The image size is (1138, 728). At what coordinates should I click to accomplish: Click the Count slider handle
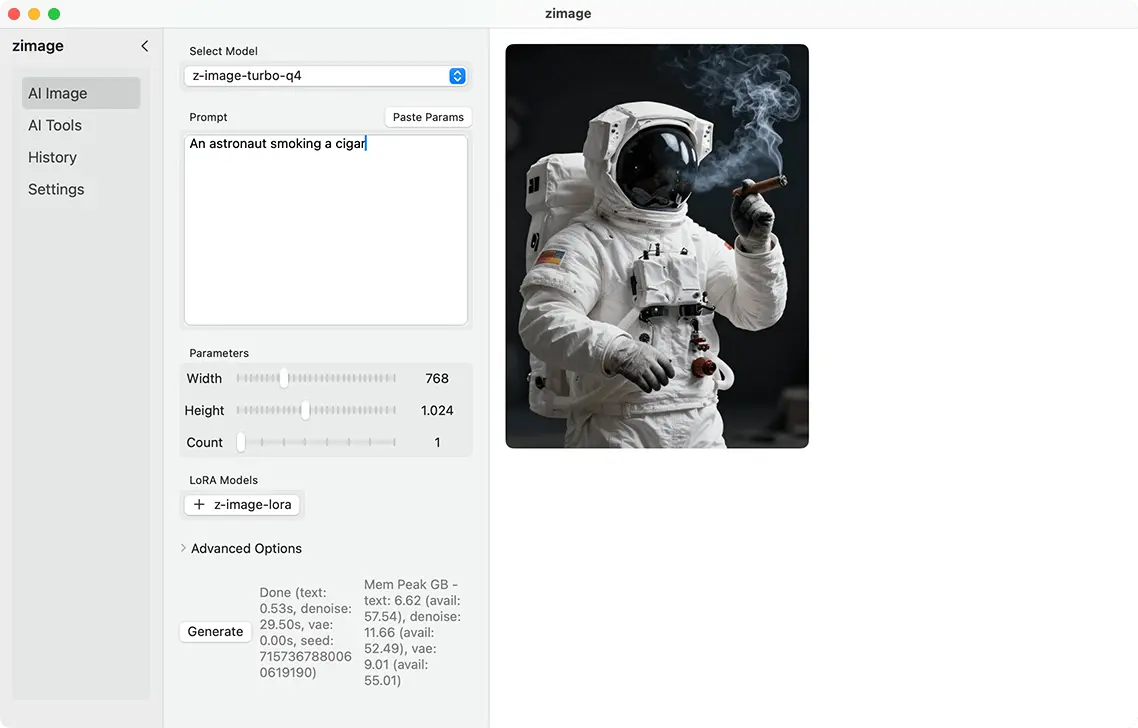point(241,442)
